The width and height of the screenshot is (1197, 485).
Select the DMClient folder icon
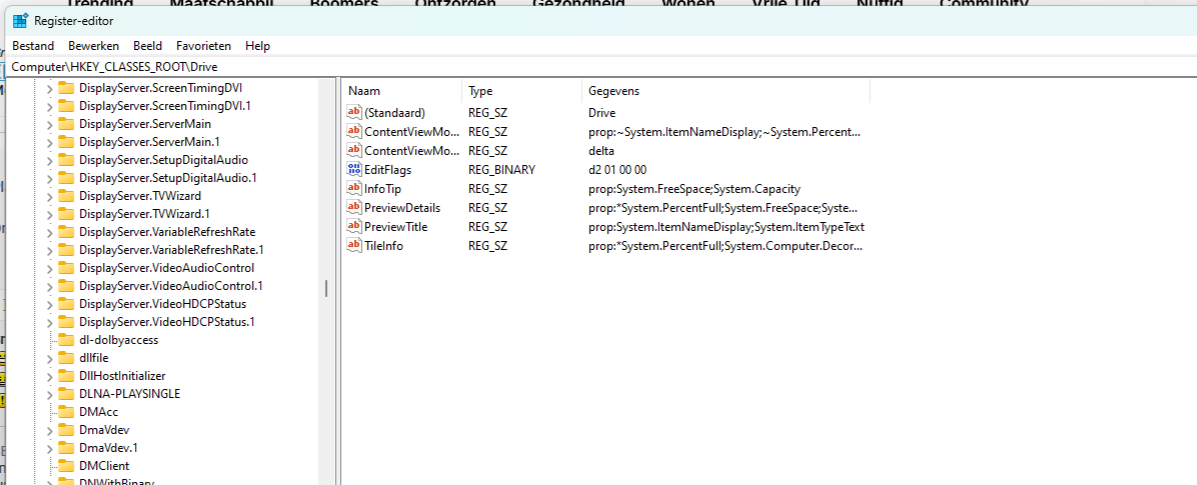67,466
